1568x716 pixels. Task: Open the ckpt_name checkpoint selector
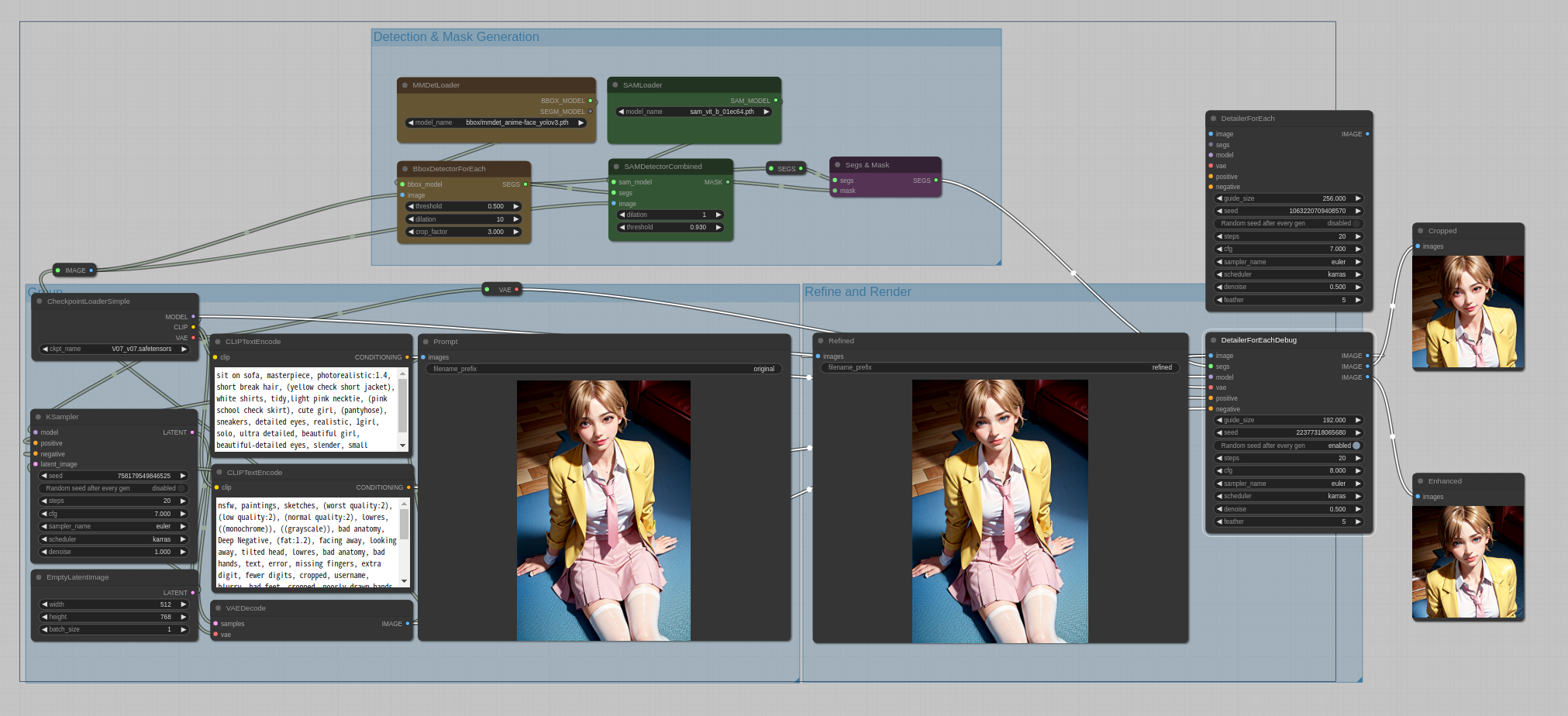tap(114, 349)
